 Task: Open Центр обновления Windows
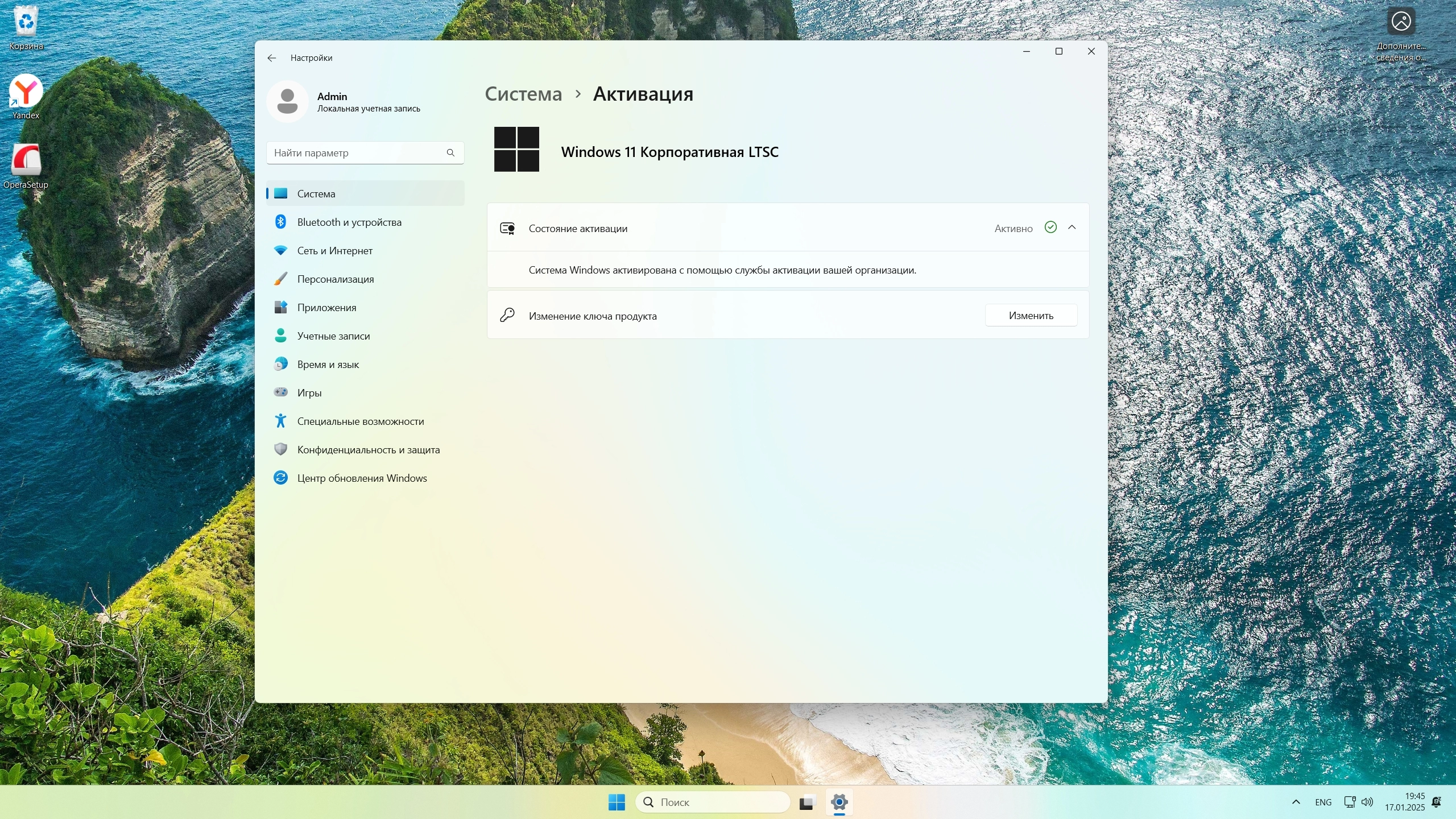tap(362, 478)
